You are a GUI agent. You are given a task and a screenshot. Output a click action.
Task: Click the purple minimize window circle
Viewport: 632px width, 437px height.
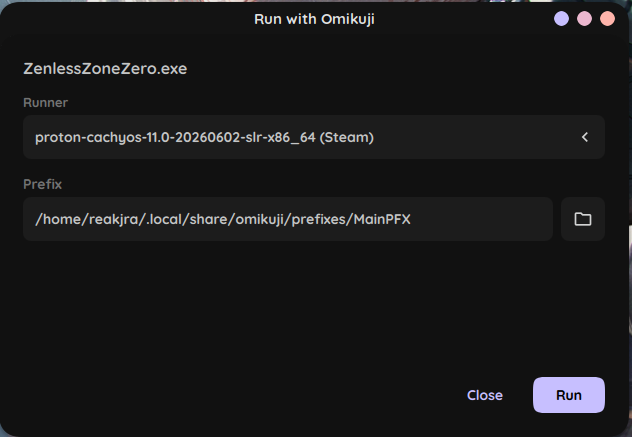click(561, 19)
